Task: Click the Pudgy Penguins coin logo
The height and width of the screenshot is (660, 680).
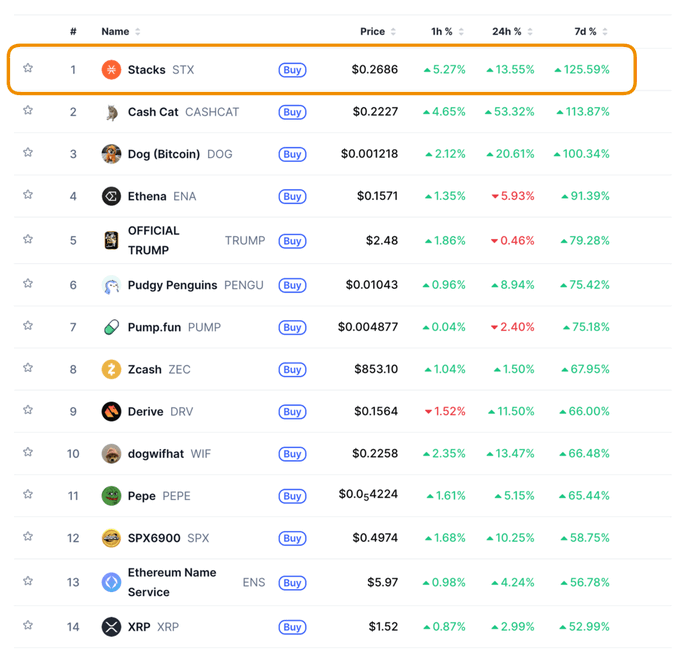Action: point(111,285)
